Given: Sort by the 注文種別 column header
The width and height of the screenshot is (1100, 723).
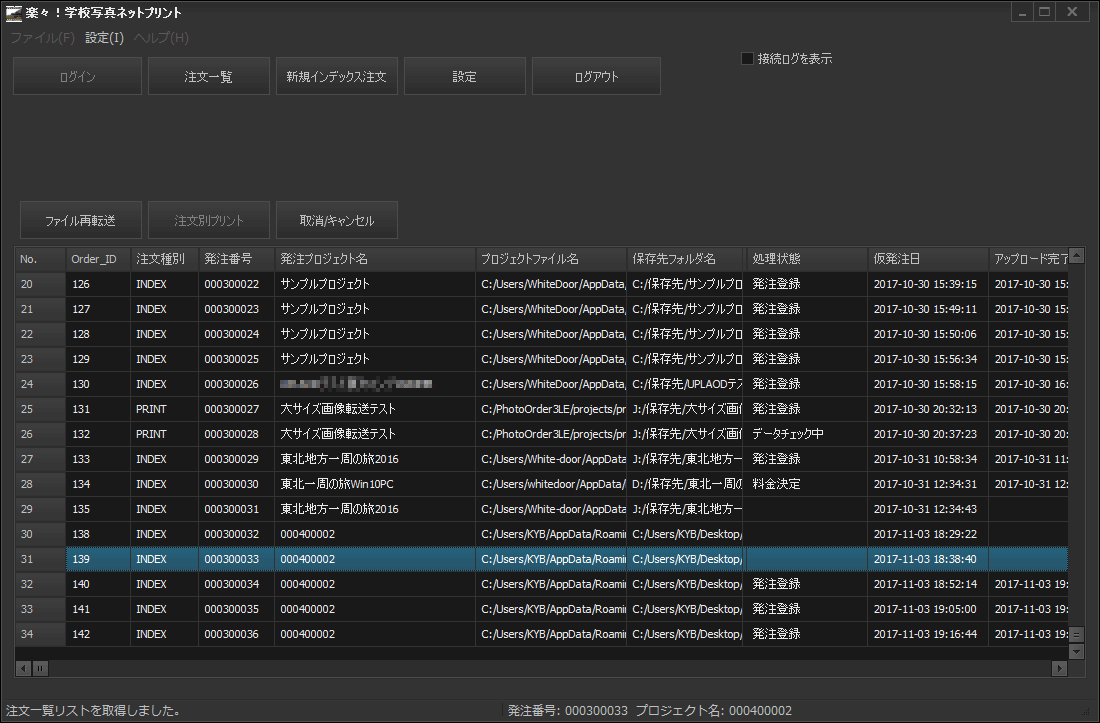Looking at the screenshot, I should 164,259.
